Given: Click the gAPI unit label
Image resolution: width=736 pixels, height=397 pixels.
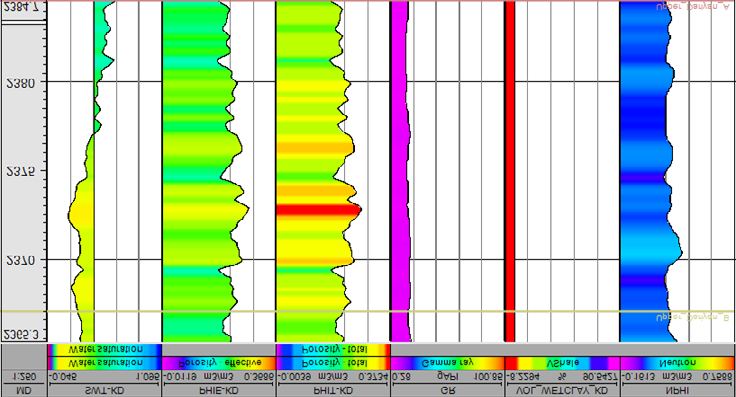Looking at the screenshot, I should (447, 377).
